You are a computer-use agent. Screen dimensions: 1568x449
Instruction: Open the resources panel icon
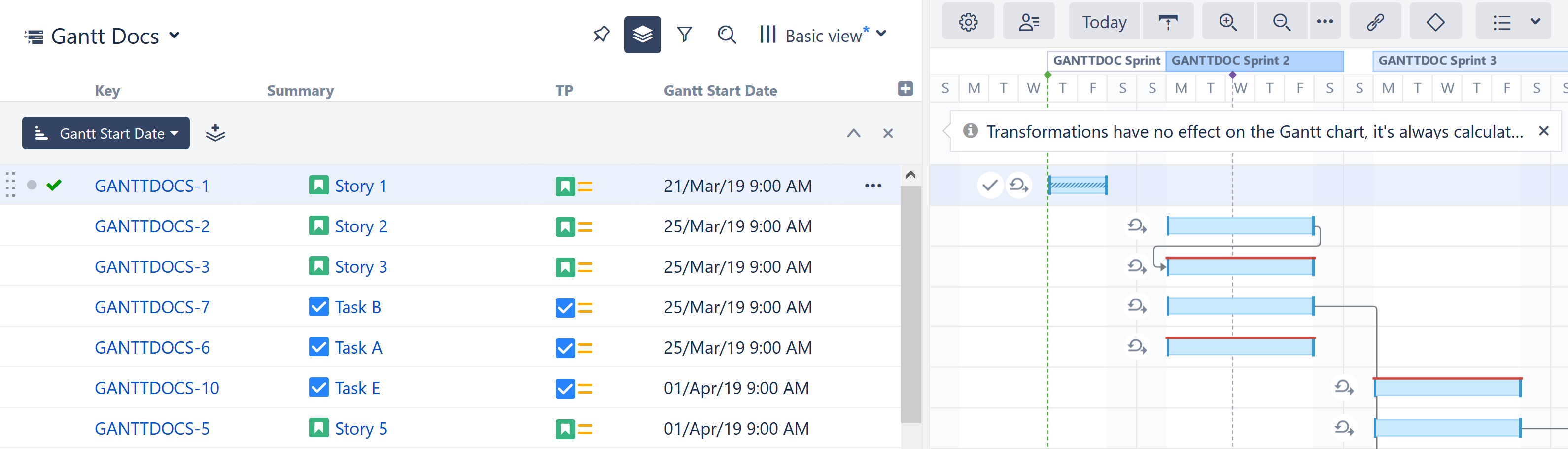click(1028, 21)
